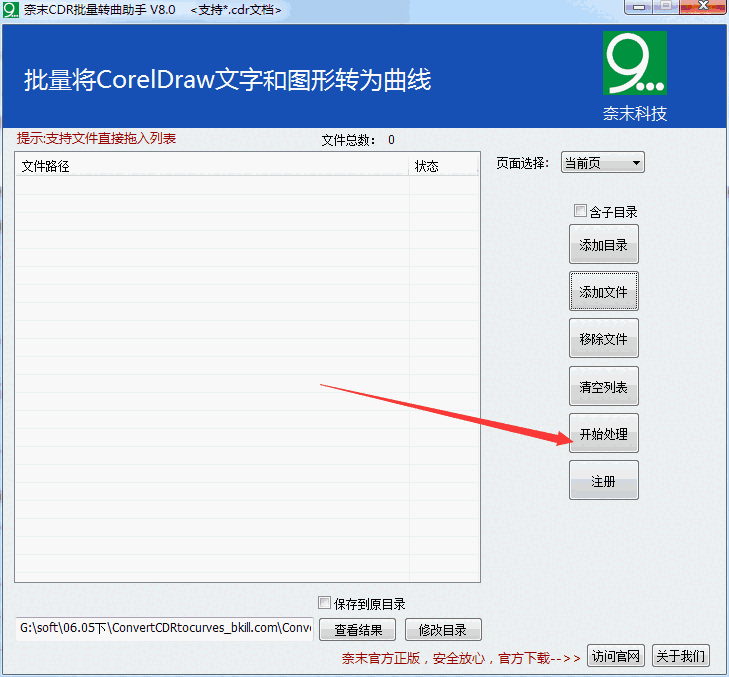Click the output path text field
This screenshot has height=677, width=729.
[165, 629]
